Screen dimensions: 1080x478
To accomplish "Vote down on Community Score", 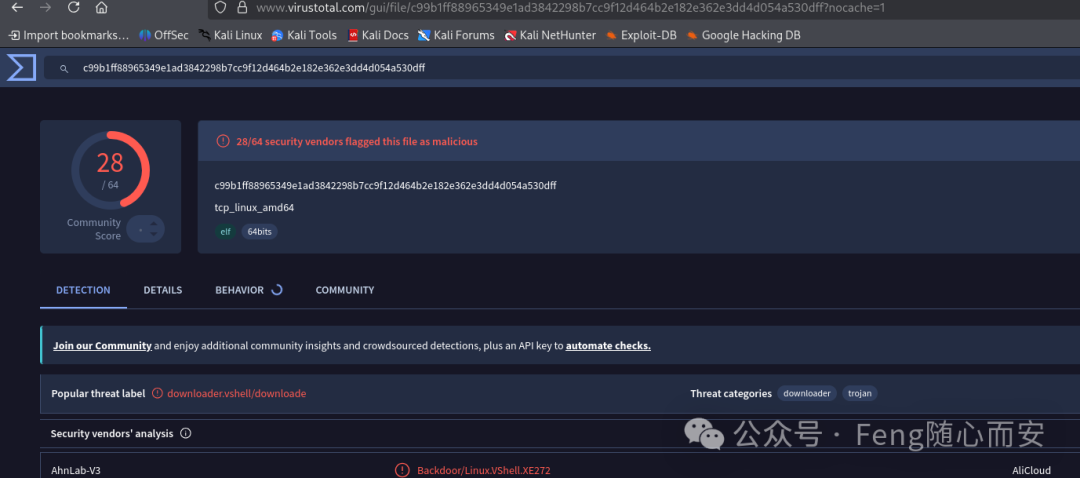I will coord(154,235).
